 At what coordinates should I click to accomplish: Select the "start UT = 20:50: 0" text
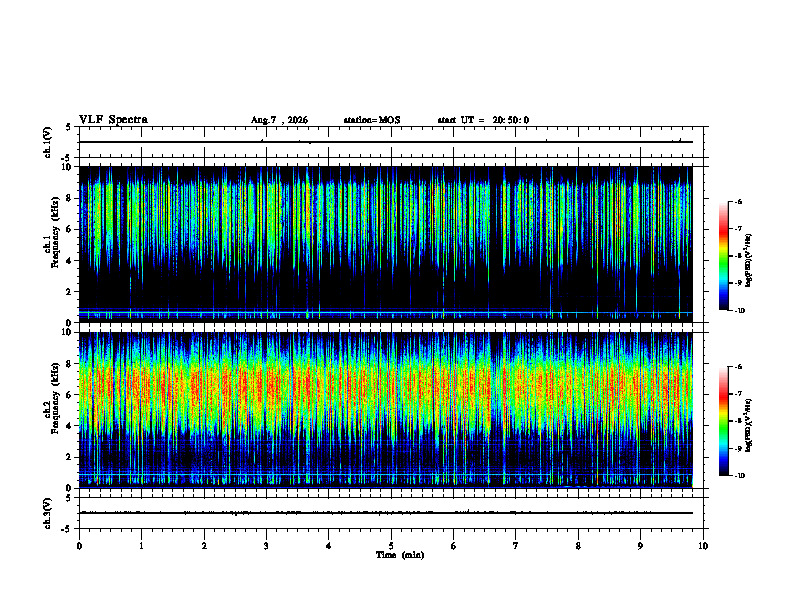(483, 120)
